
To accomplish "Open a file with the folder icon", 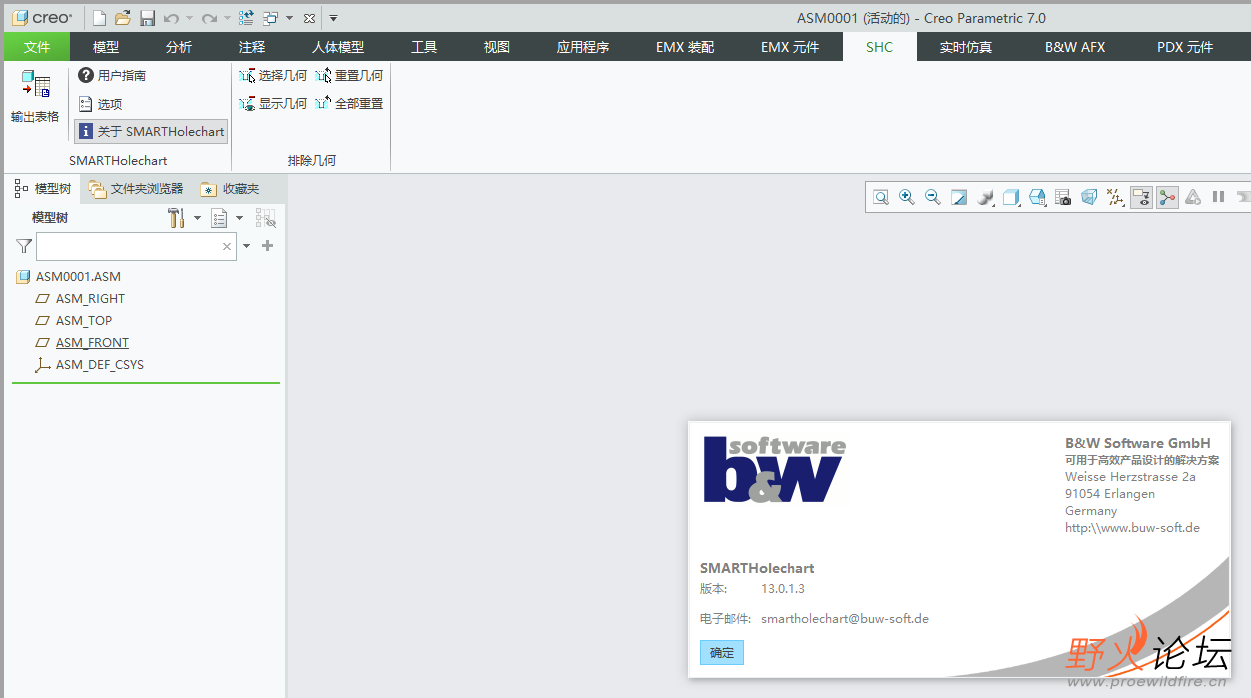I will tap(123, 18).
